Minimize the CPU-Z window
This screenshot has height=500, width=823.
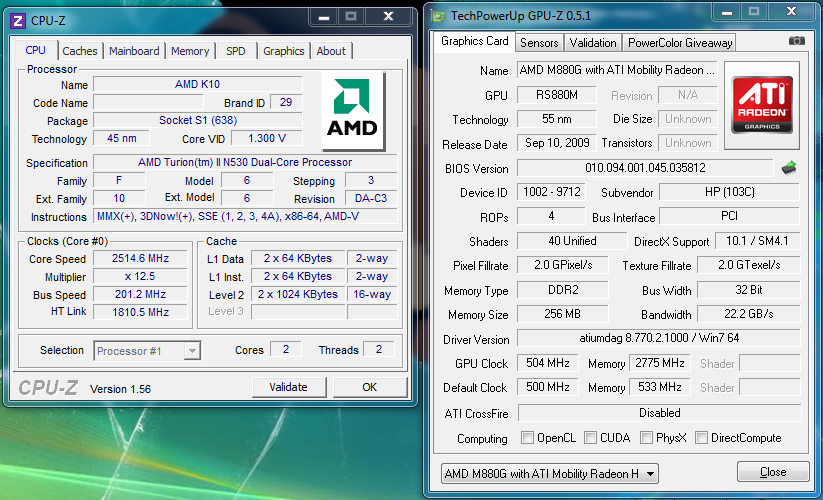[324, 17]
